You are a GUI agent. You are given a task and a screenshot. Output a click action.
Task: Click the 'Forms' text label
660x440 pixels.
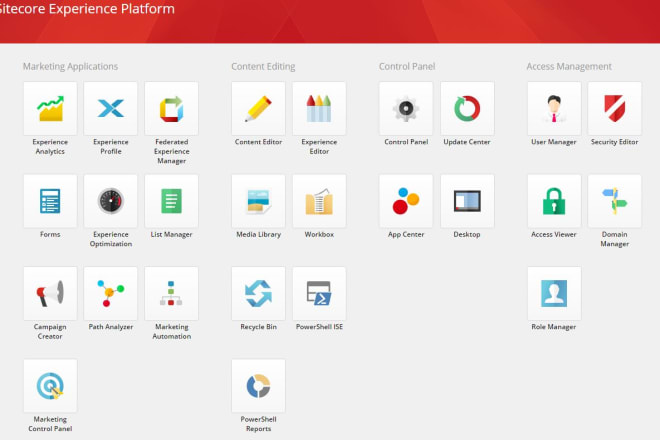click(50, 235)
